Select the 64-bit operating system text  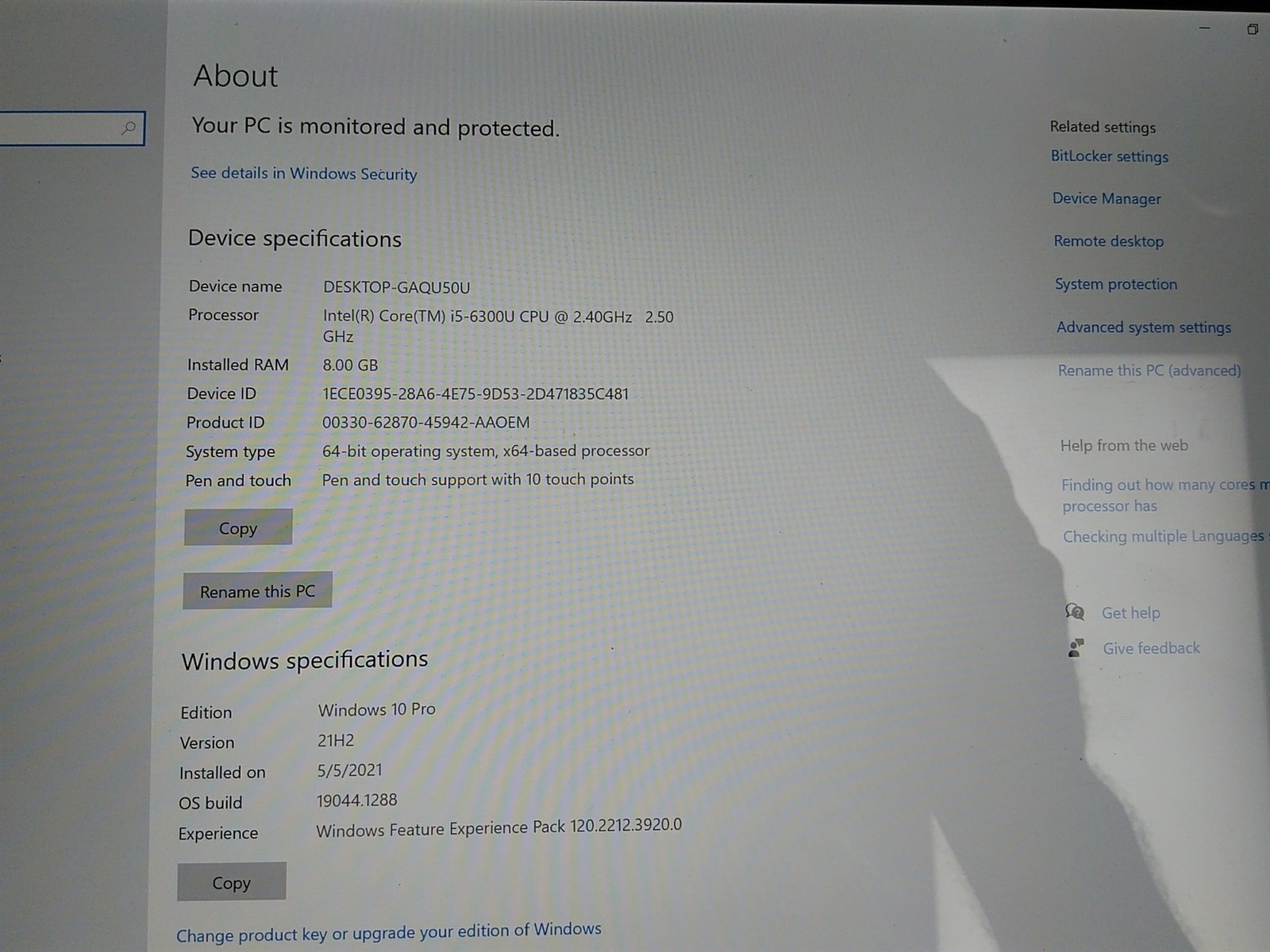(x=486, y=451)
